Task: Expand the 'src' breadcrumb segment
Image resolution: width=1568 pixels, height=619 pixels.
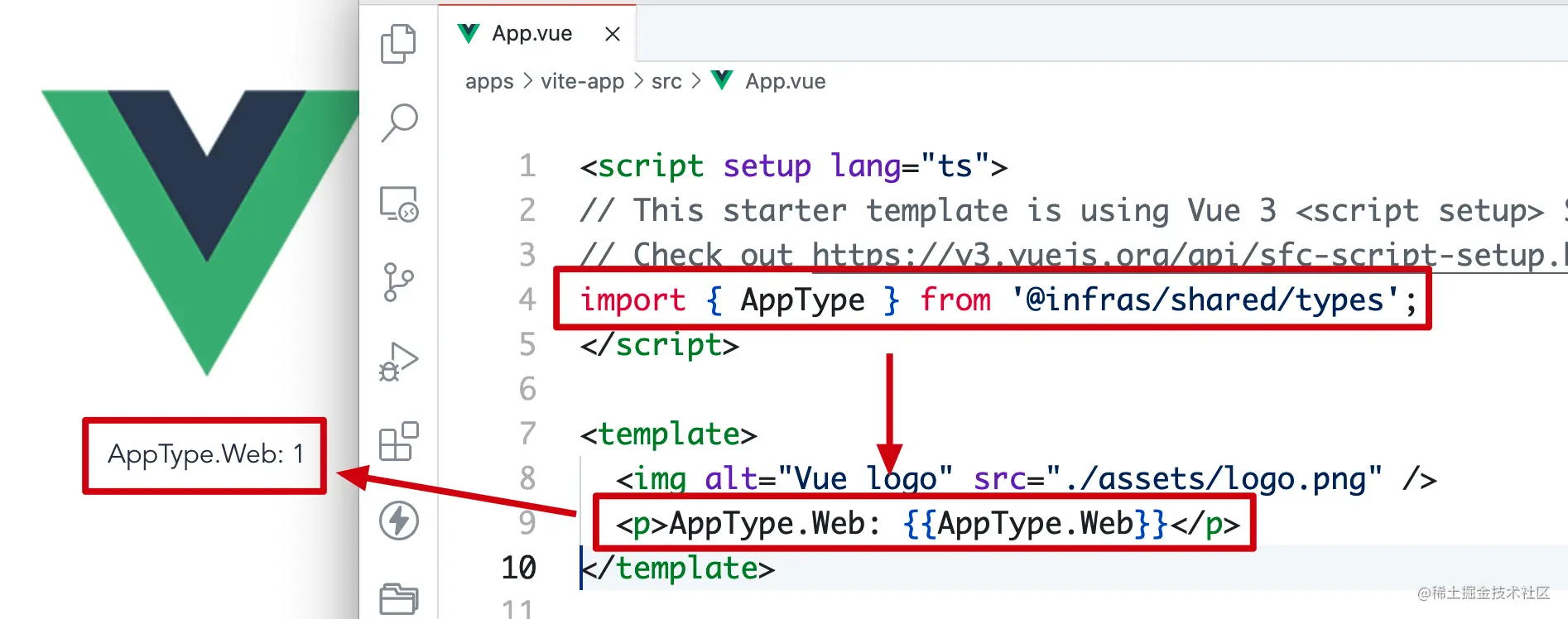Action: click(x=666, y=81)
